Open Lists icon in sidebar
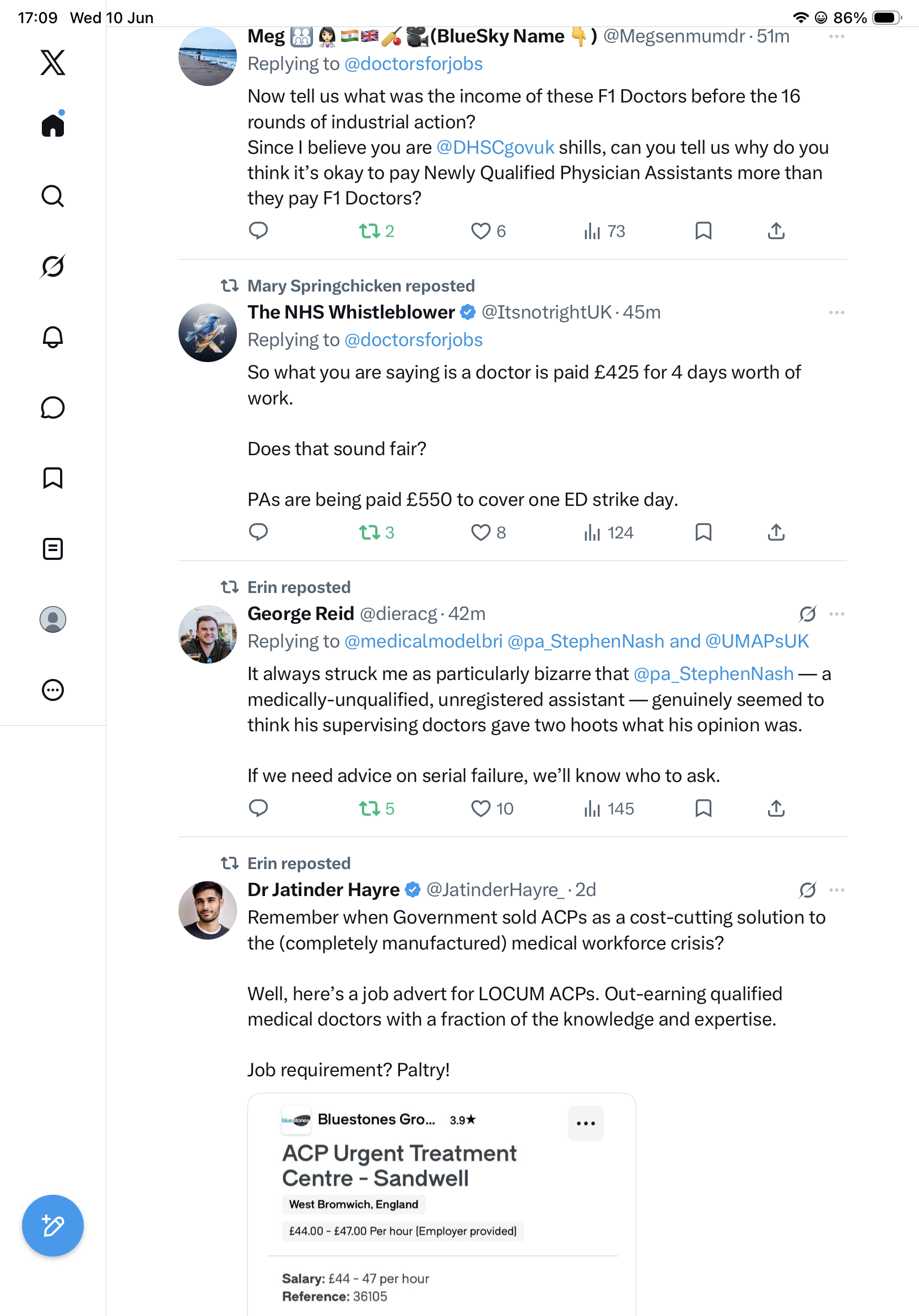 53,548
